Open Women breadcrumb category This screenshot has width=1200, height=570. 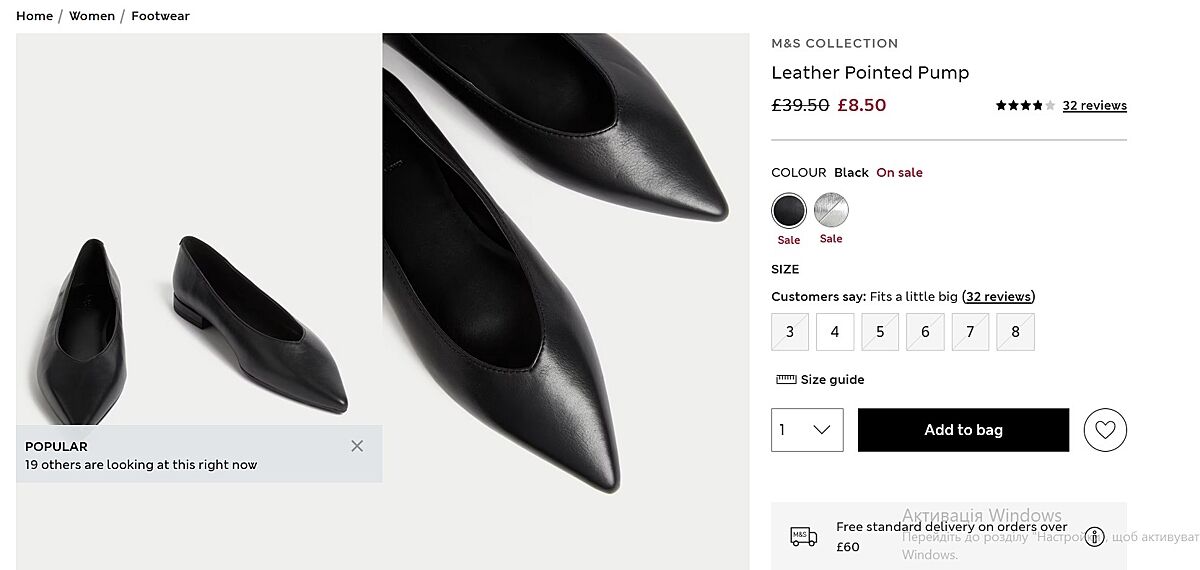point(92,16)
